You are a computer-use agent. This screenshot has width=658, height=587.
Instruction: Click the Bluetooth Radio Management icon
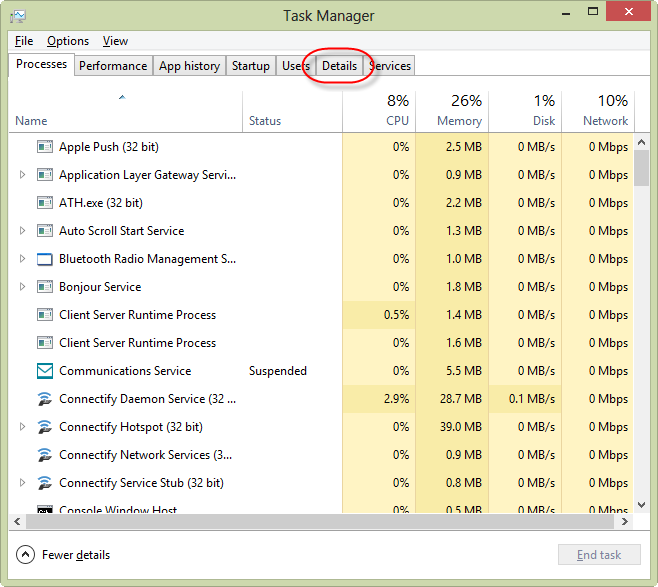point(44,259)
